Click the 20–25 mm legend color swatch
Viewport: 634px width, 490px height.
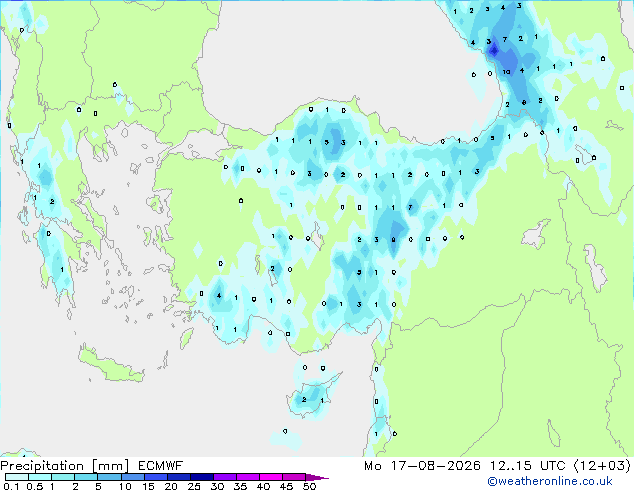tap(178, 477)
